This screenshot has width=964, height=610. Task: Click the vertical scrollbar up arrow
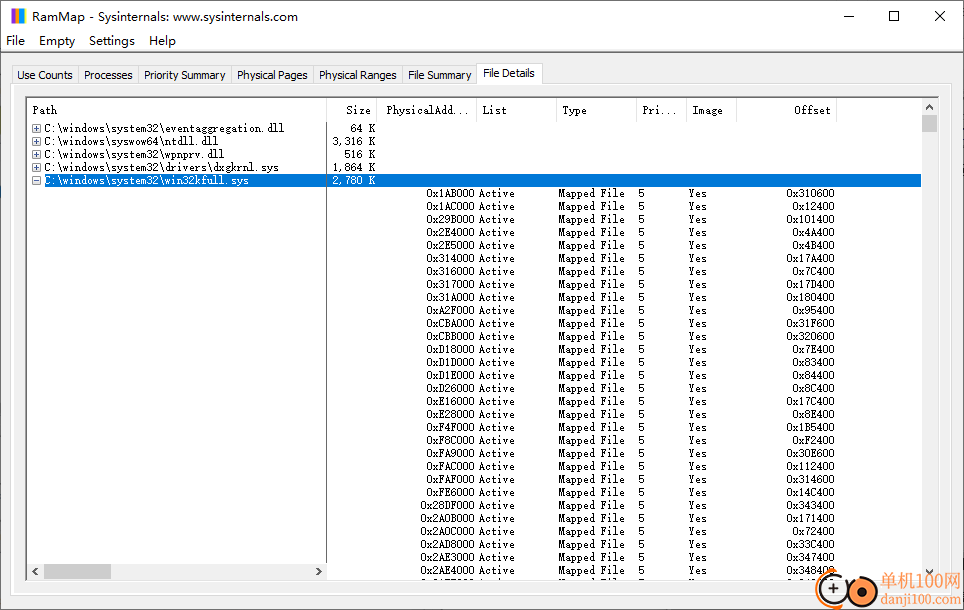tap(929, 107)
